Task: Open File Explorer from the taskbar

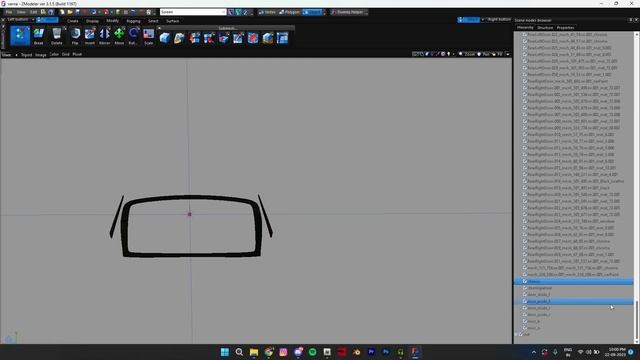Action: coord(254,352)
